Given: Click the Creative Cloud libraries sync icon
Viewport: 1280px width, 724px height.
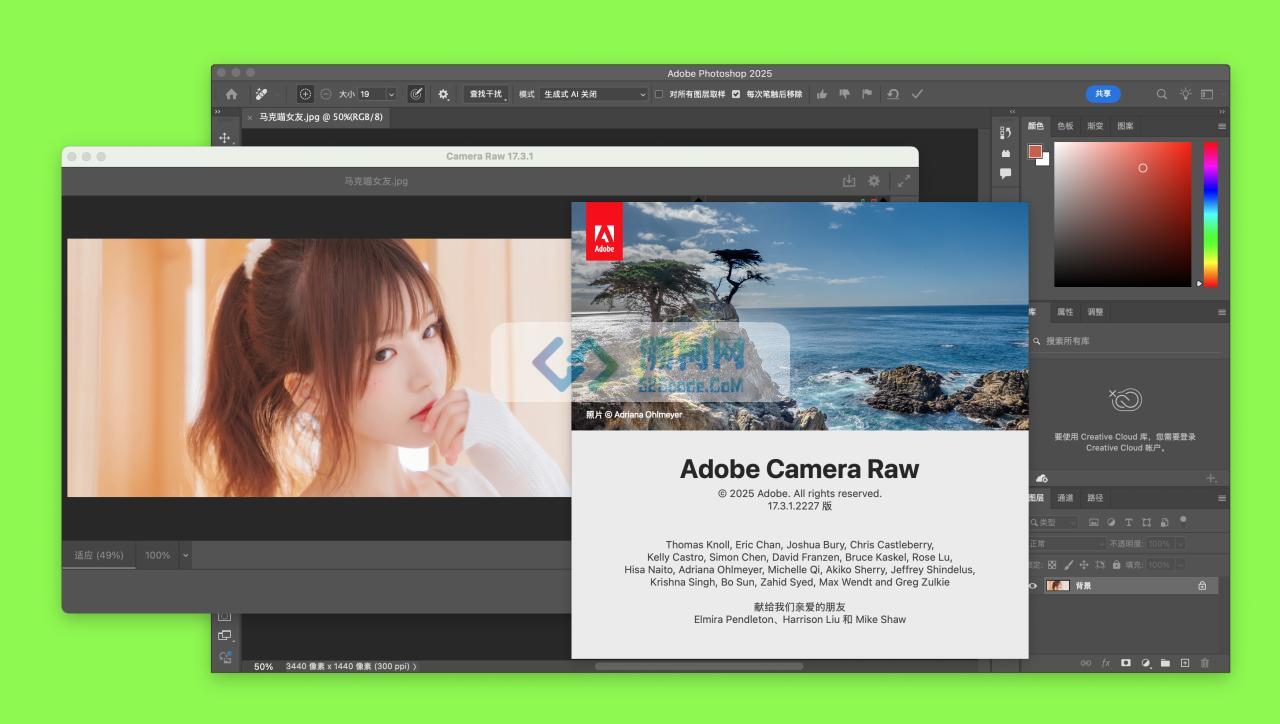Looking at the screenshot, I should pos(1041,479).
